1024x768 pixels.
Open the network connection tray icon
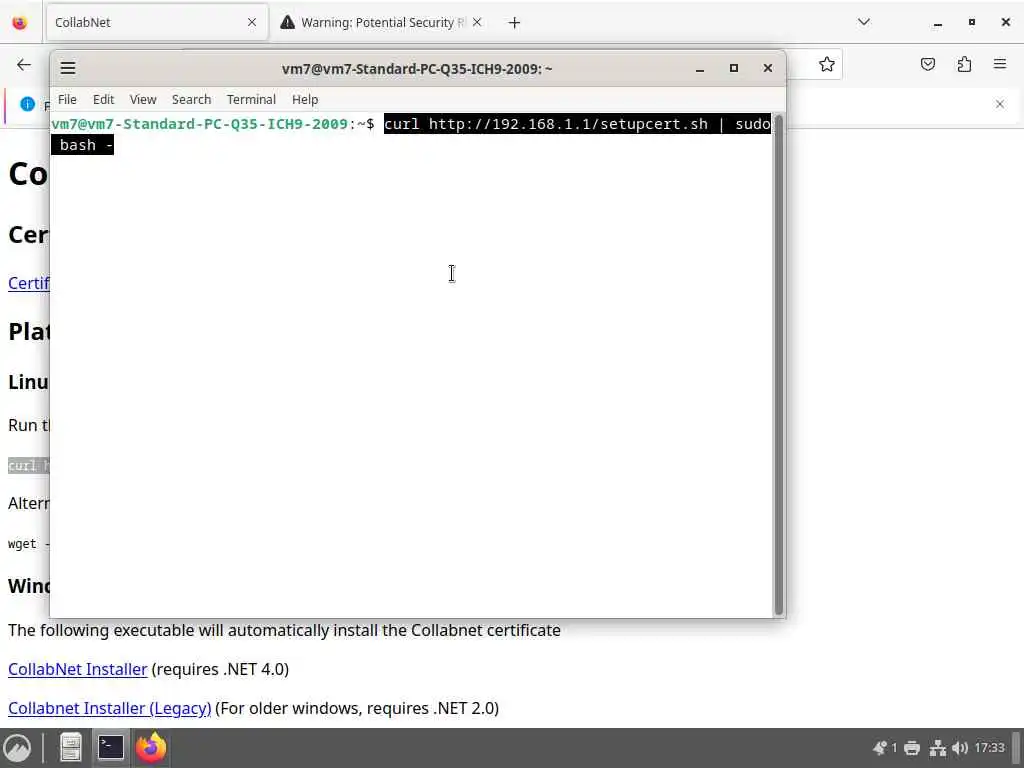(x=938, y=748)
